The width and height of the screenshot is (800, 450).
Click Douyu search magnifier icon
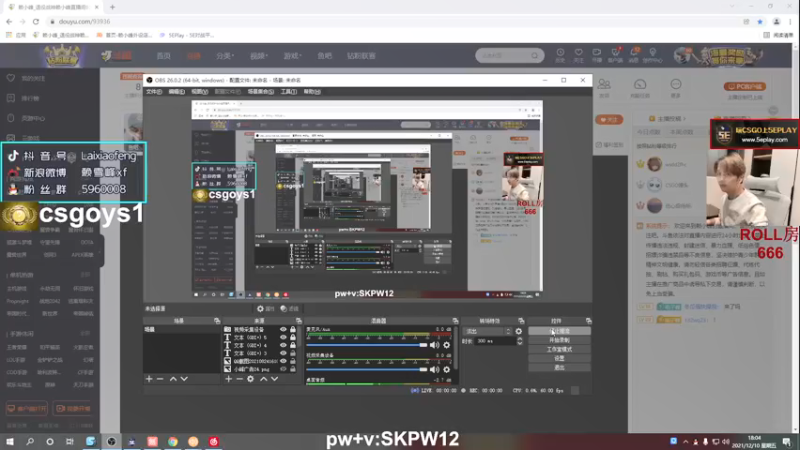(535, 56)
